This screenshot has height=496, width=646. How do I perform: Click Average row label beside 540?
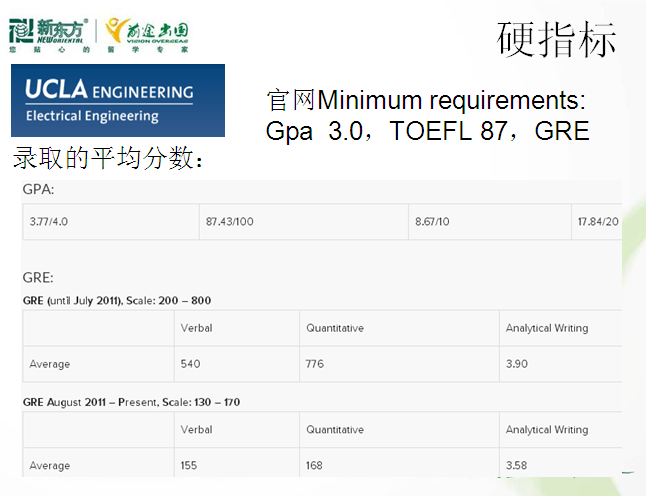98,364
